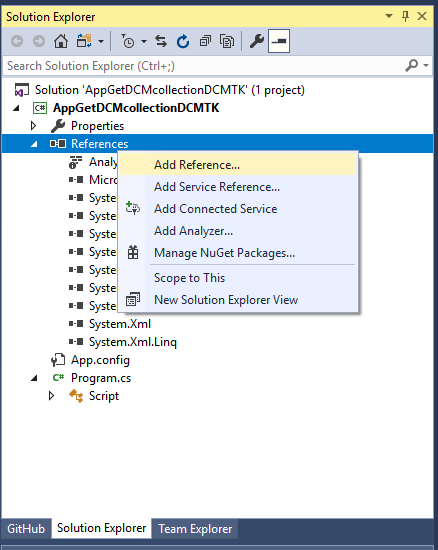Click the Collapse All icon
Viewport: 438px width, 550px height.
(205, 41)
